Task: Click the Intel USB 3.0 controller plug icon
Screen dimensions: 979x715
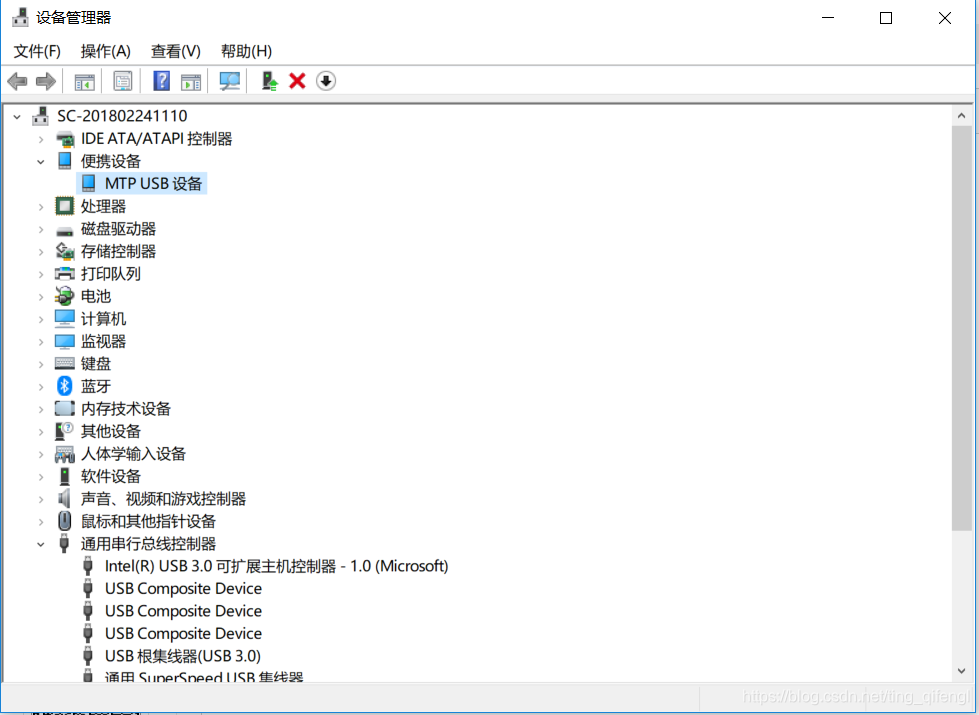Action: click(x=88, y=566)
